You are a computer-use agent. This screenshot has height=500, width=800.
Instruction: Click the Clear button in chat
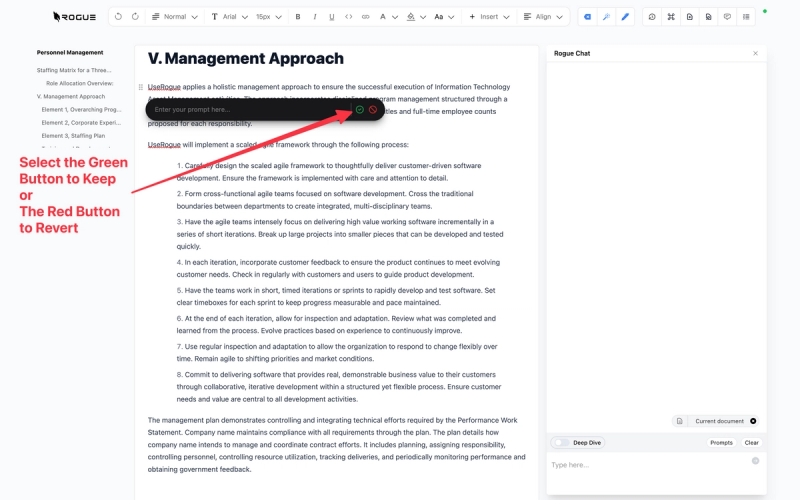(x=752, y=442)
